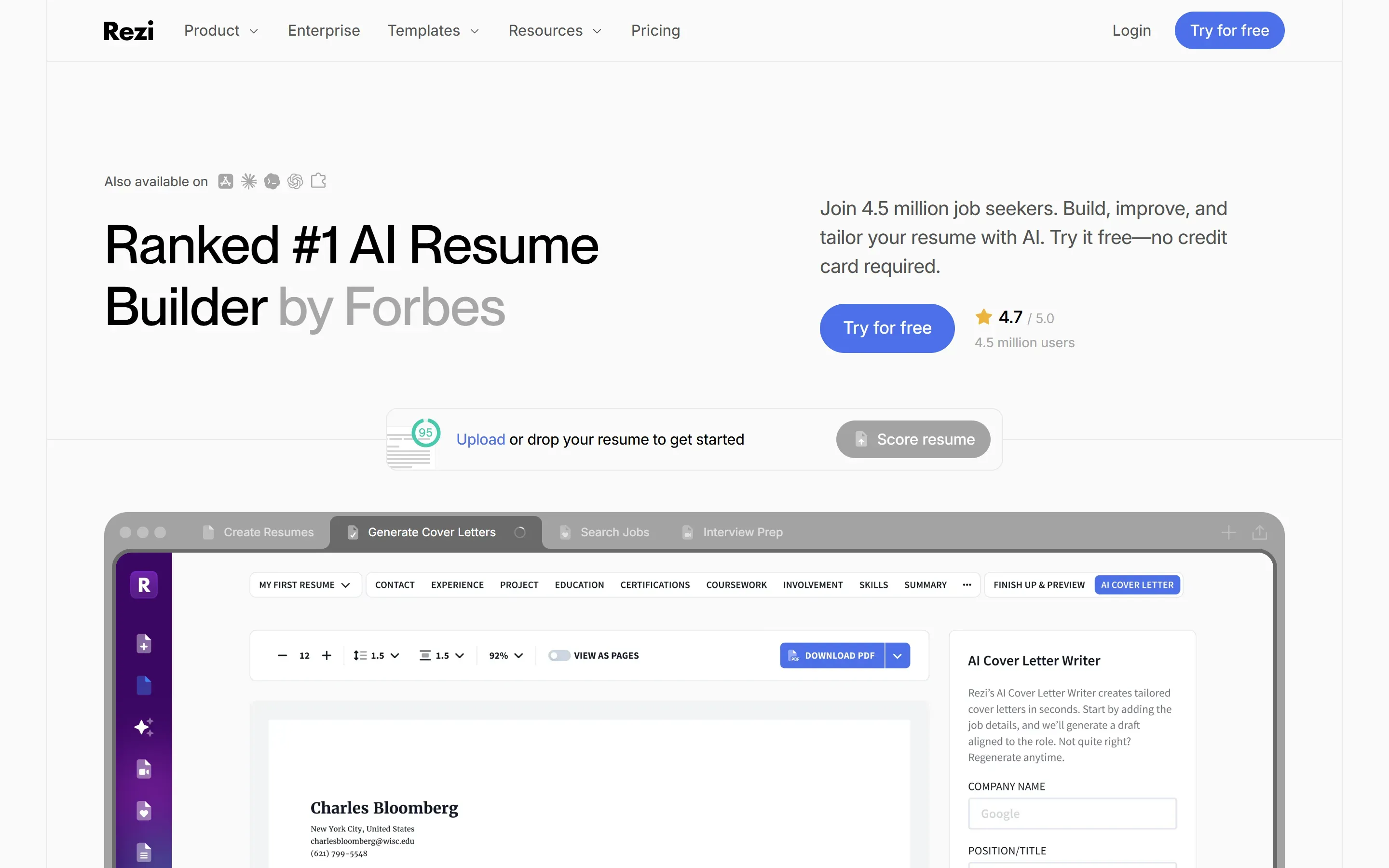
Task: Click the ChatGPT availability icon
Action: pos(295,181)
